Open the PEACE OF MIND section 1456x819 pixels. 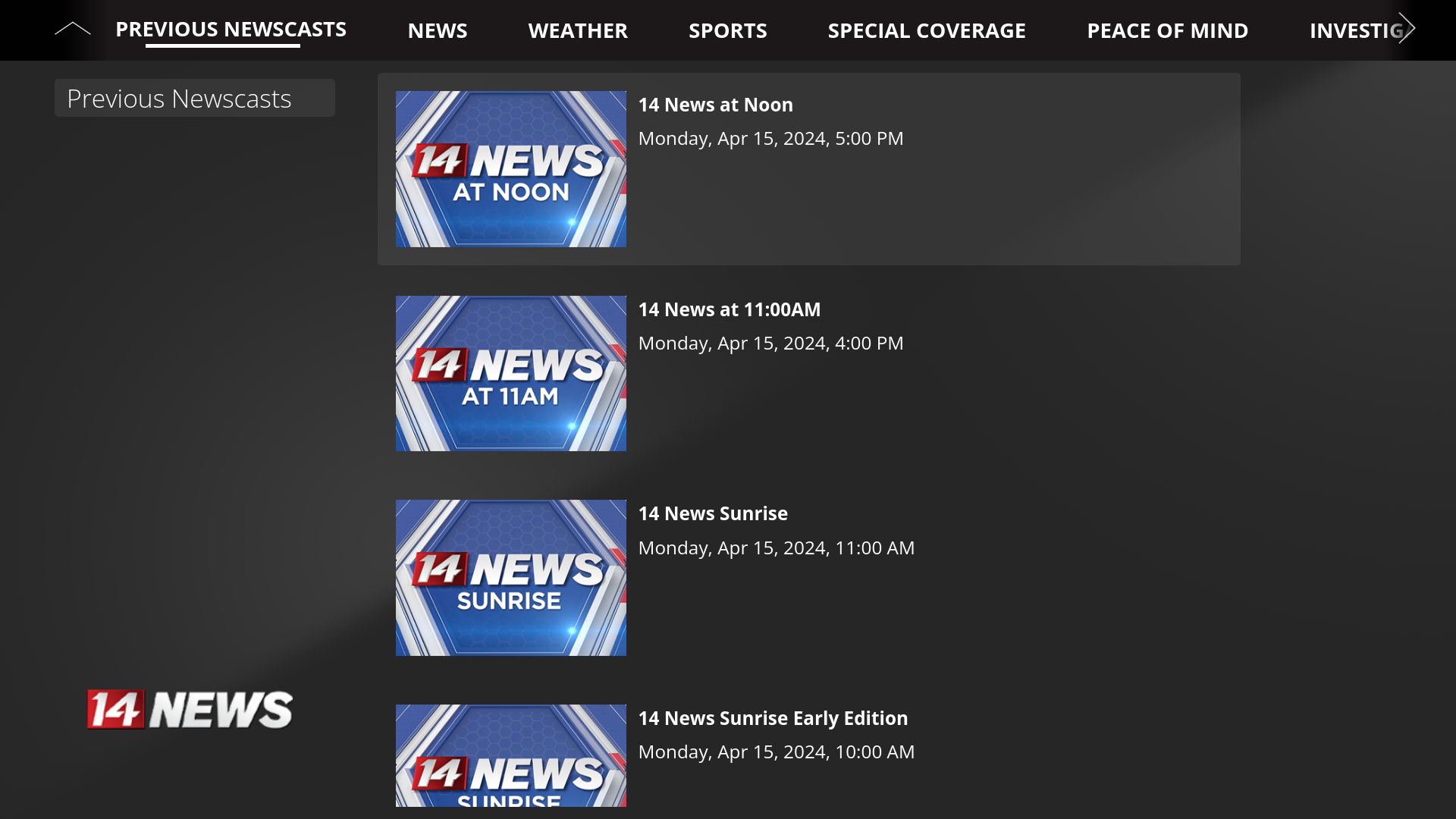point(1168,30)
